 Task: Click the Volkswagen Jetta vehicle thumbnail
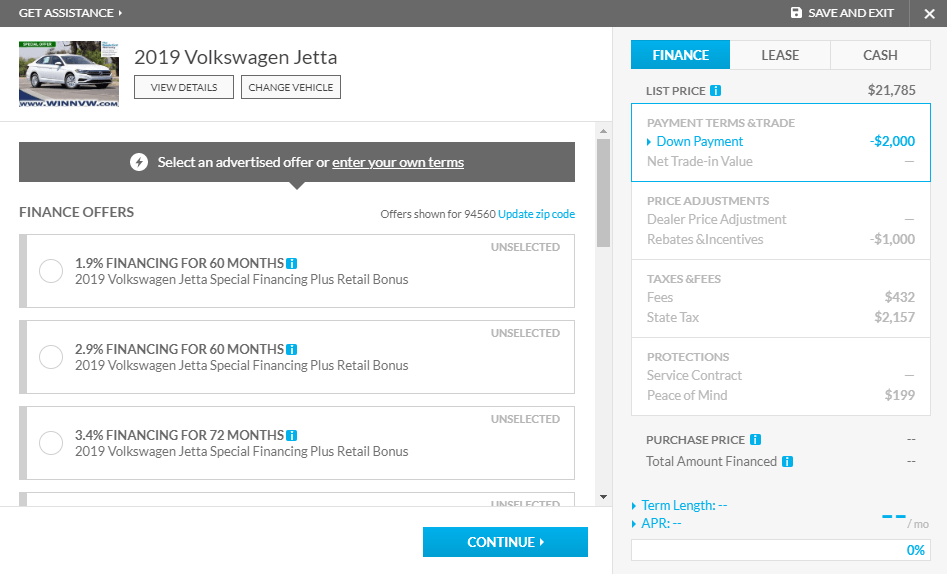[x=69, y=74]
